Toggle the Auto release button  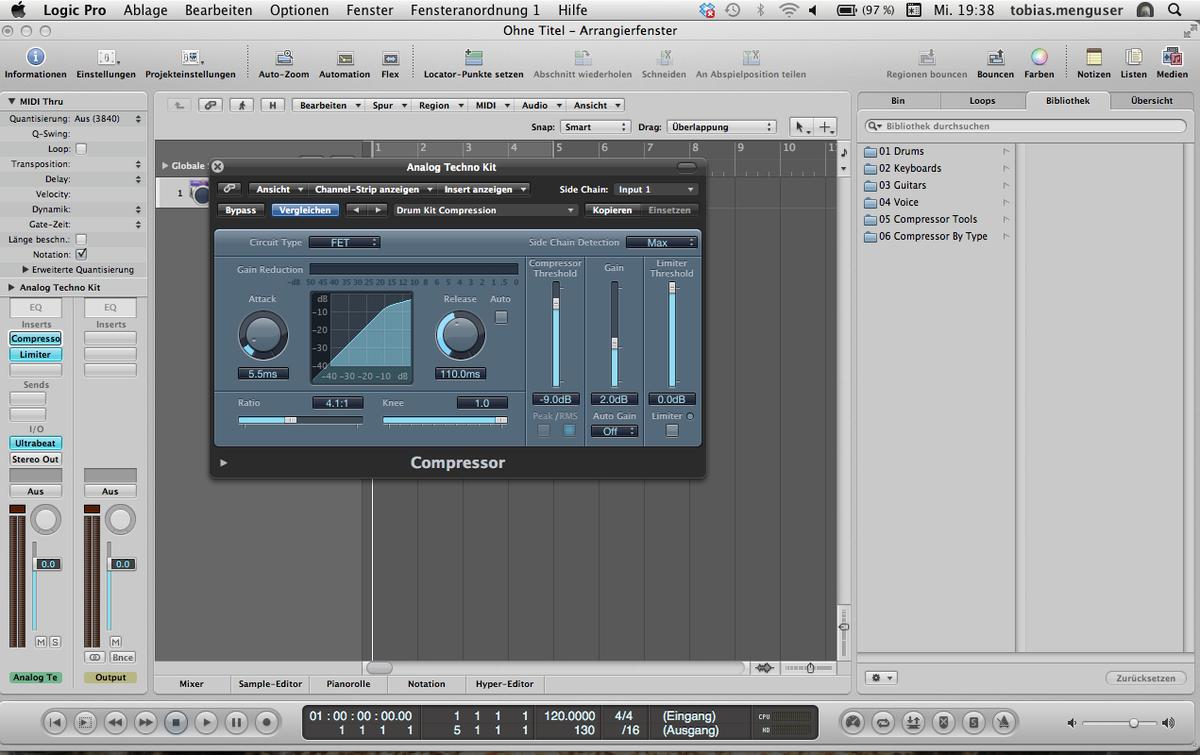click(501, 317)
